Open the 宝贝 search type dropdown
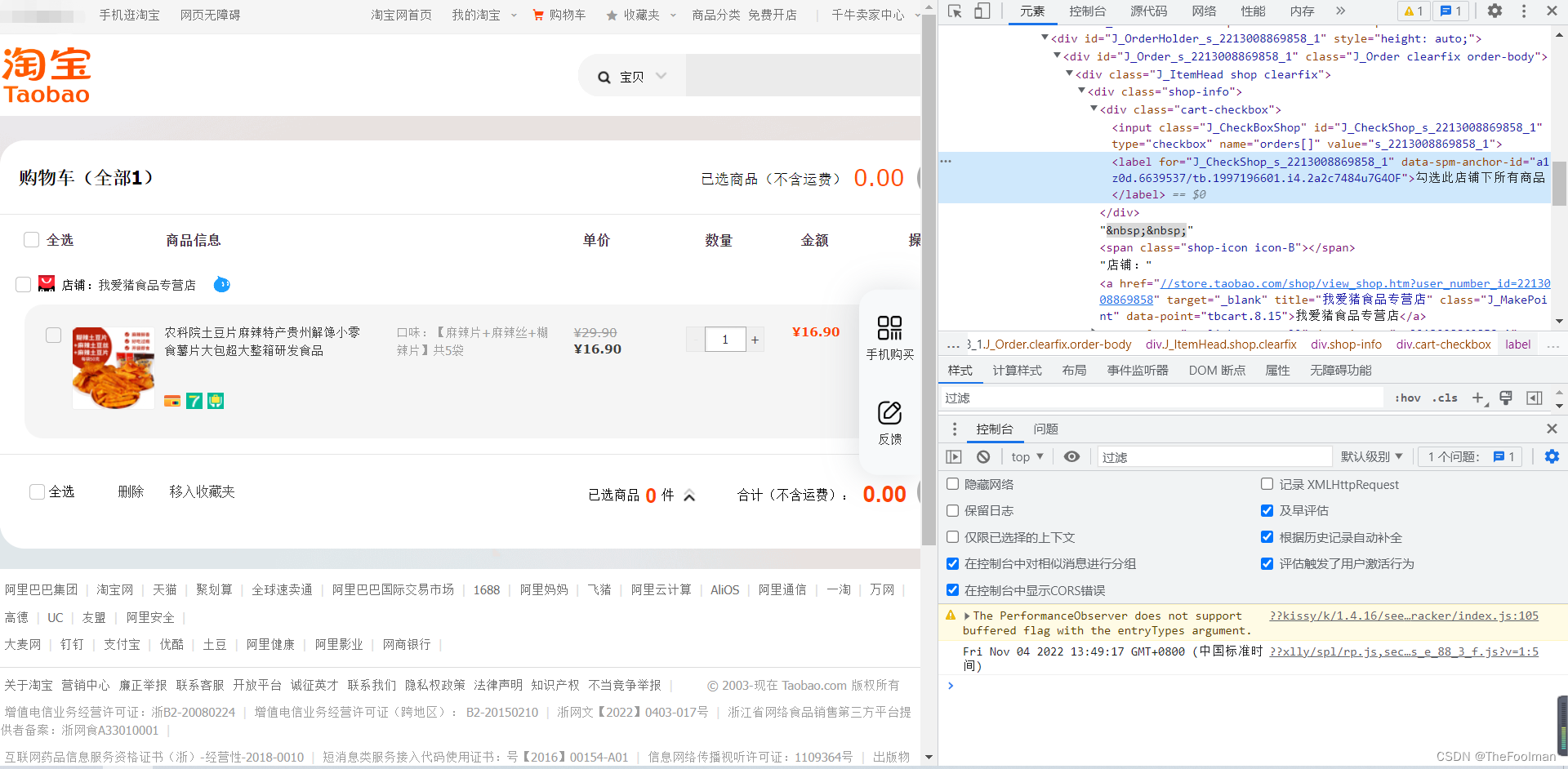 pyautogui.click(x=644, y=77)
